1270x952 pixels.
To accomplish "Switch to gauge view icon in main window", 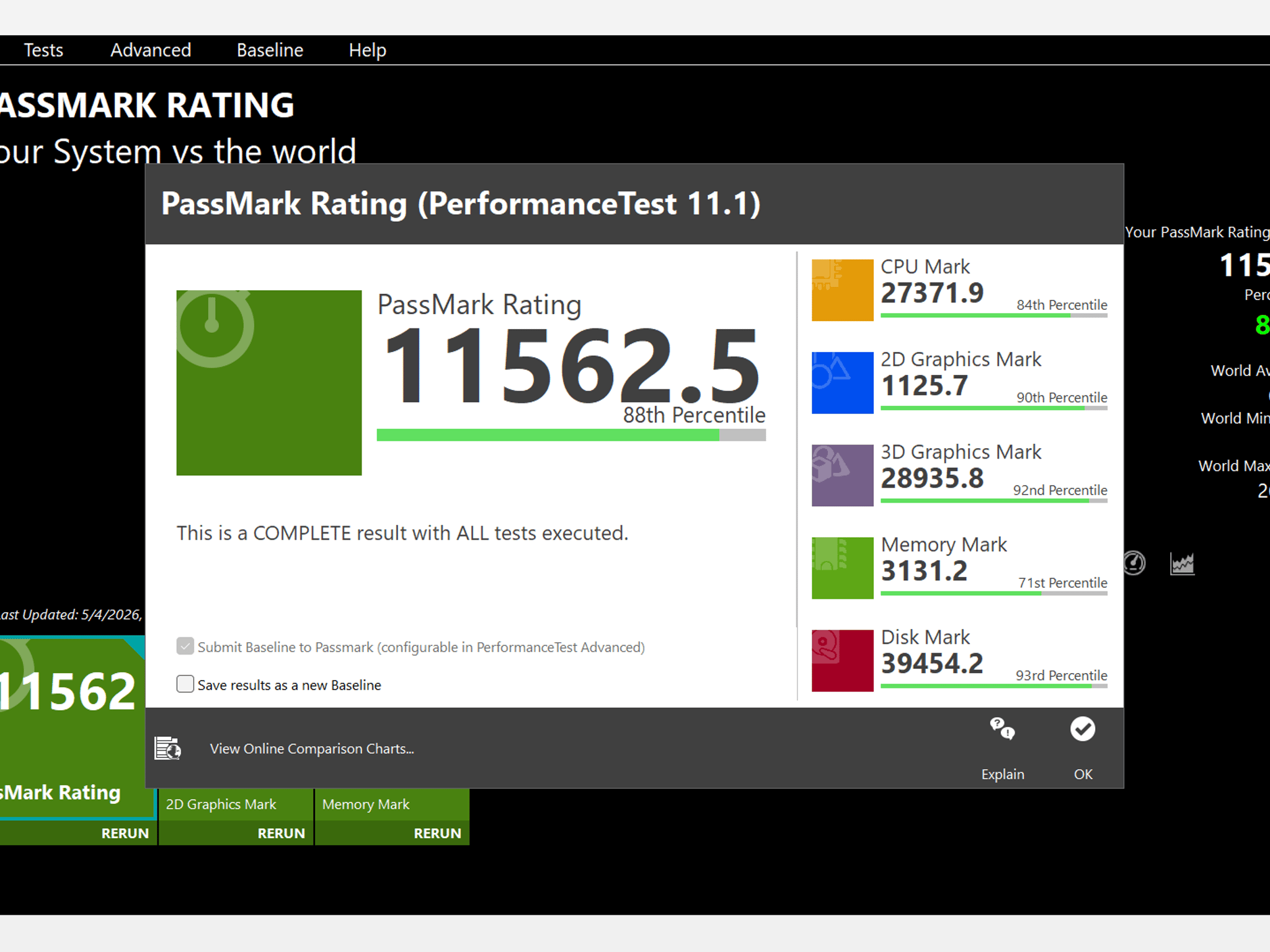I will (1134, 563).
